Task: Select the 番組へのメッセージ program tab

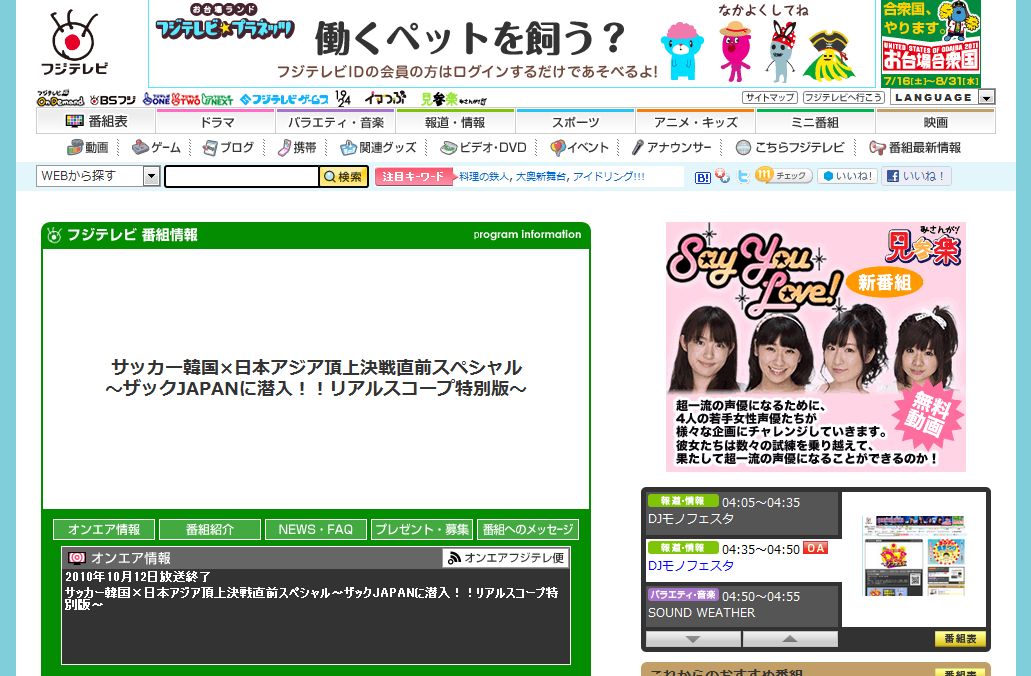Action: [x=528, y=529]
